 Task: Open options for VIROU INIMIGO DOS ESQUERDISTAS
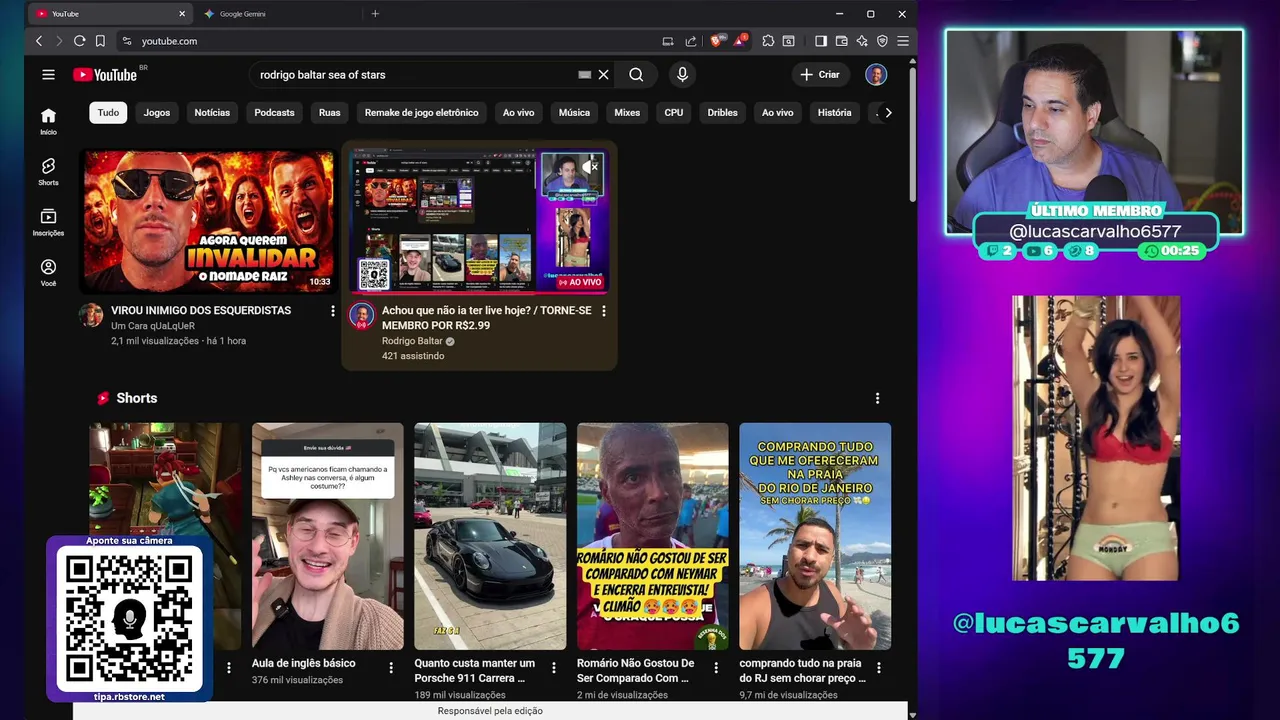pyautogui.click(x=333, y=311)
